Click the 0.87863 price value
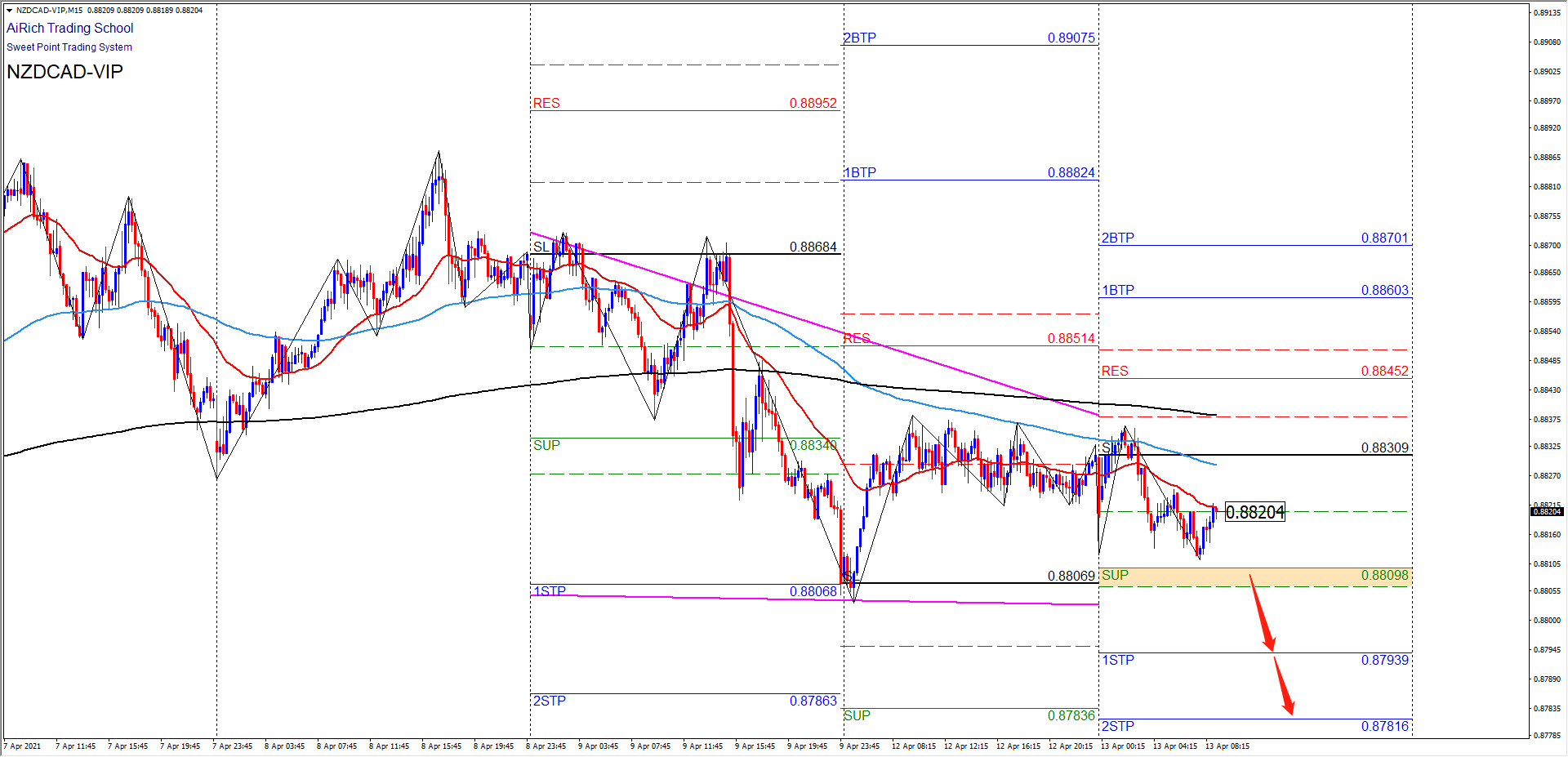Image resolution: width=1568 pixels, height=757 pixels. [x=813, y=701]
